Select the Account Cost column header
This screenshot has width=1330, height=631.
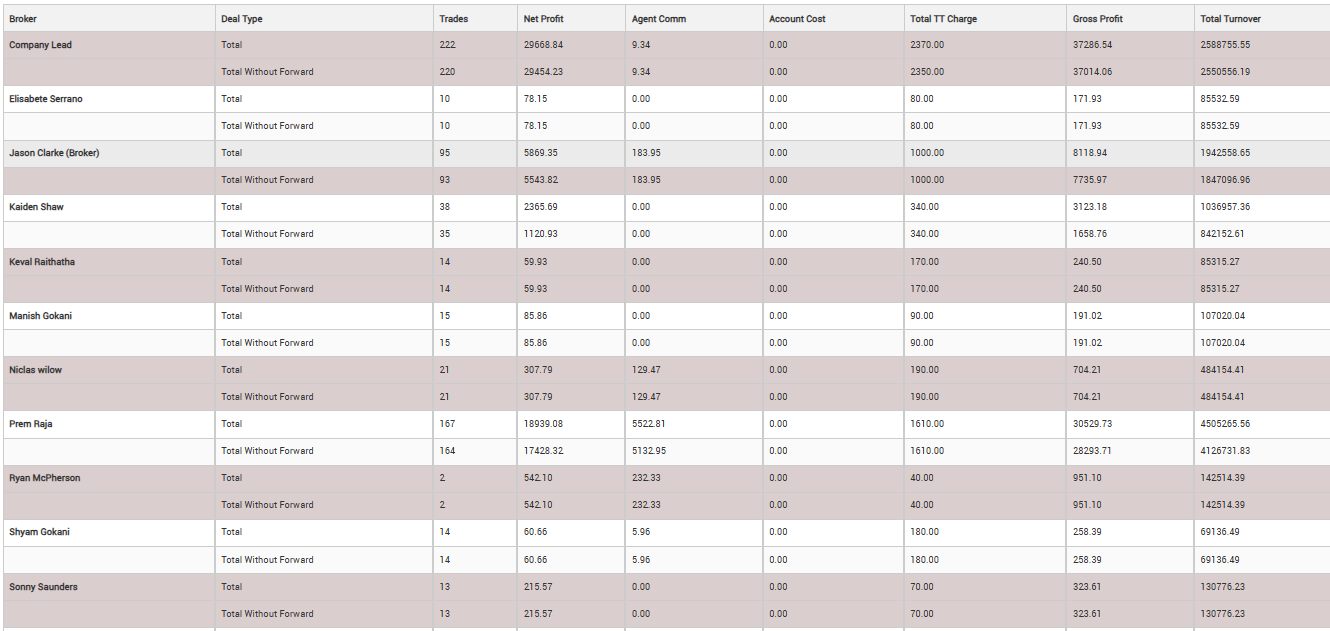click(x=797, y=19)
